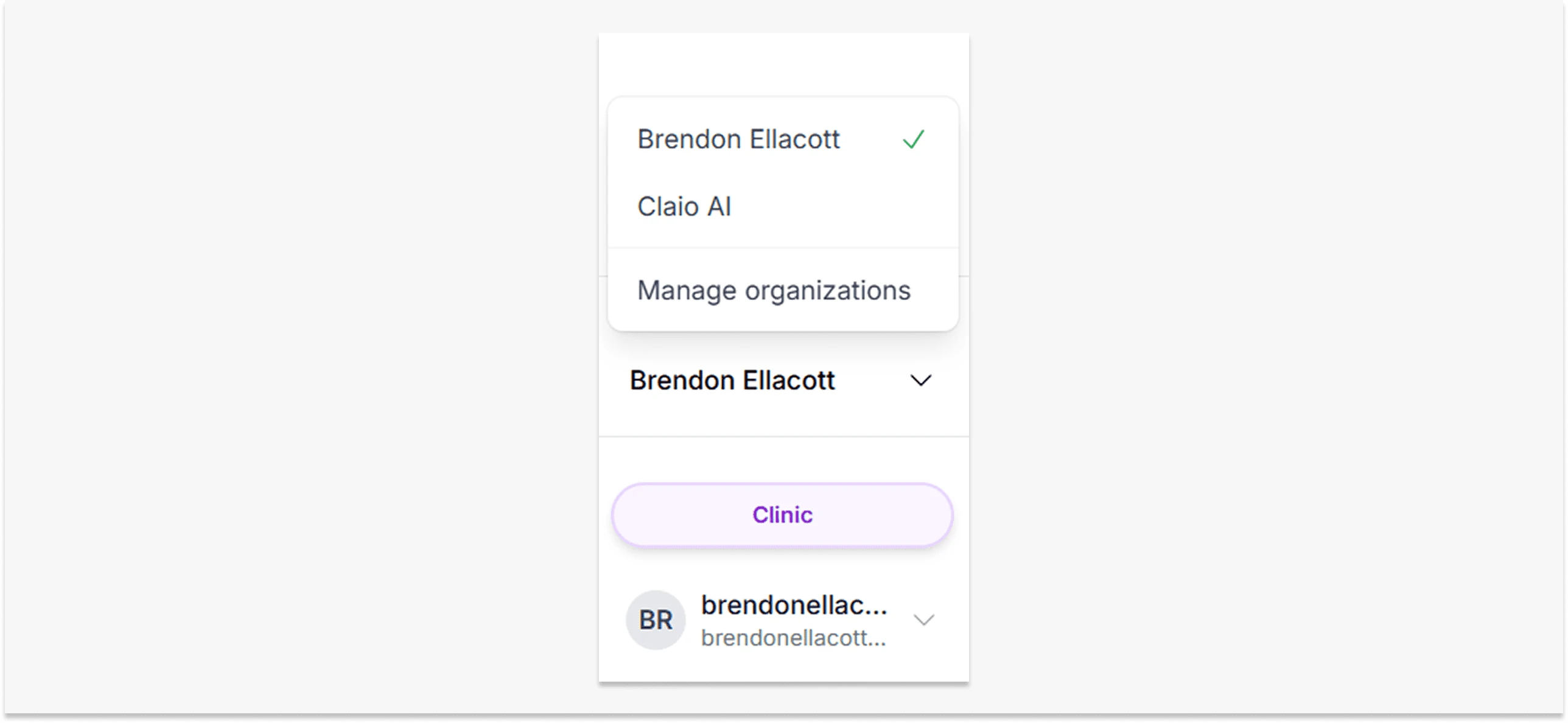Viewport: 1568px width, 723px height.
Task: Click the gray truncated brendonellacott... email
Action: pyautogui.click(x=793, y=638)
